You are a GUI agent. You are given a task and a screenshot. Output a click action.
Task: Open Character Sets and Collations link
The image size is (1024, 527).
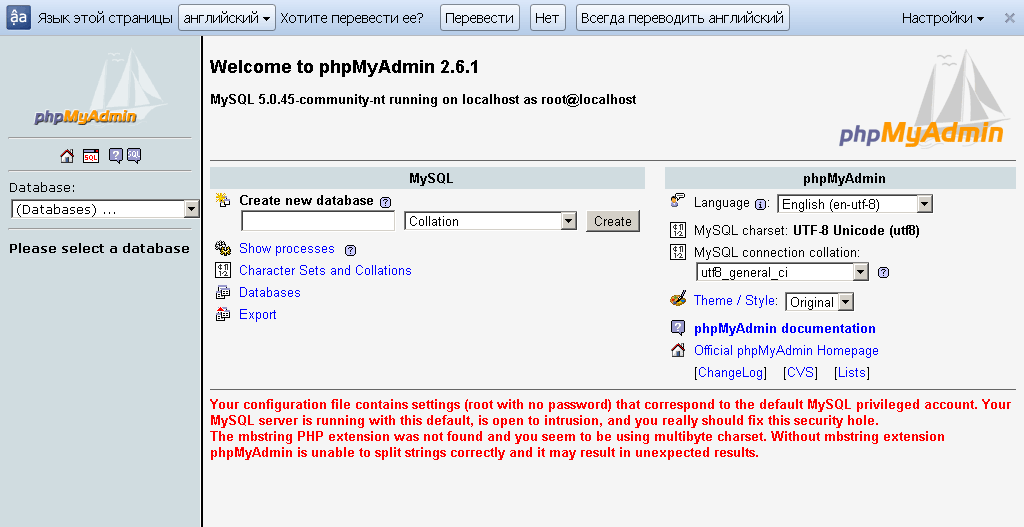[x=325, y=270]
